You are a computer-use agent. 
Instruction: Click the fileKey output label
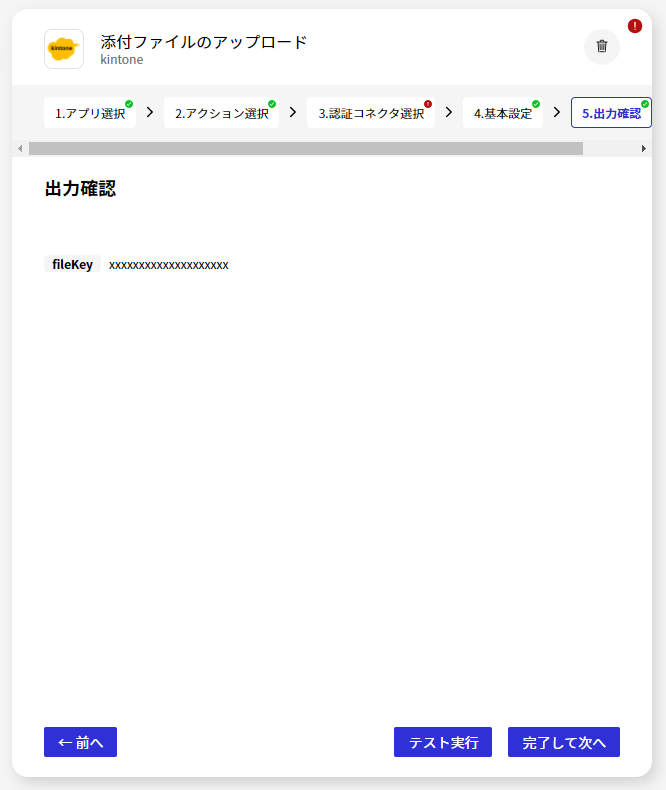(72, 265)
